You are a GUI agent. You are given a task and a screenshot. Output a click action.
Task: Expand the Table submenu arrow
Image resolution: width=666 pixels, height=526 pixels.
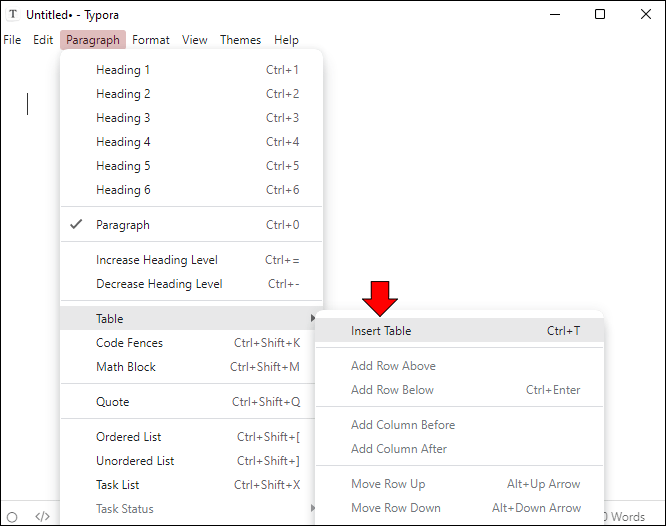pyautogui.click(x=313, y=319)
